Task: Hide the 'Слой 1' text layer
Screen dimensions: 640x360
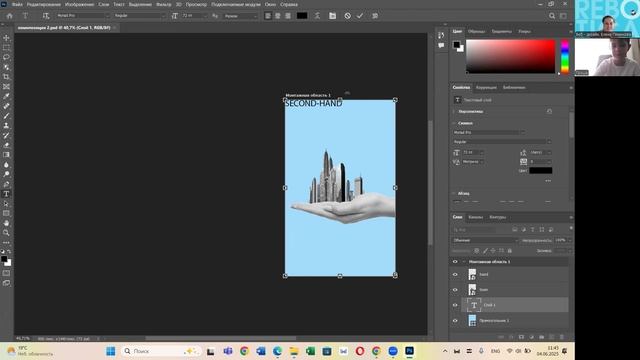Action: 455,305
